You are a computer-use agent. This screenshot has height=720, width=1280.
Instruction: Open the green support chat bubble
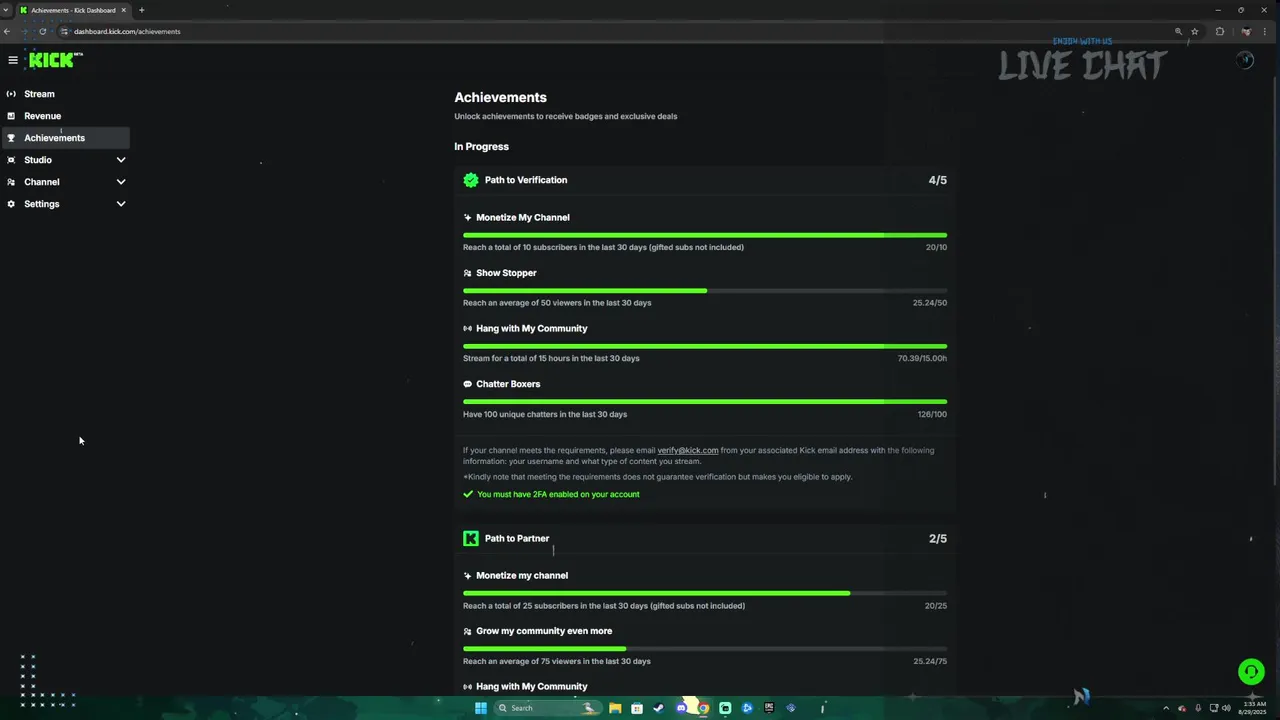1250,671
